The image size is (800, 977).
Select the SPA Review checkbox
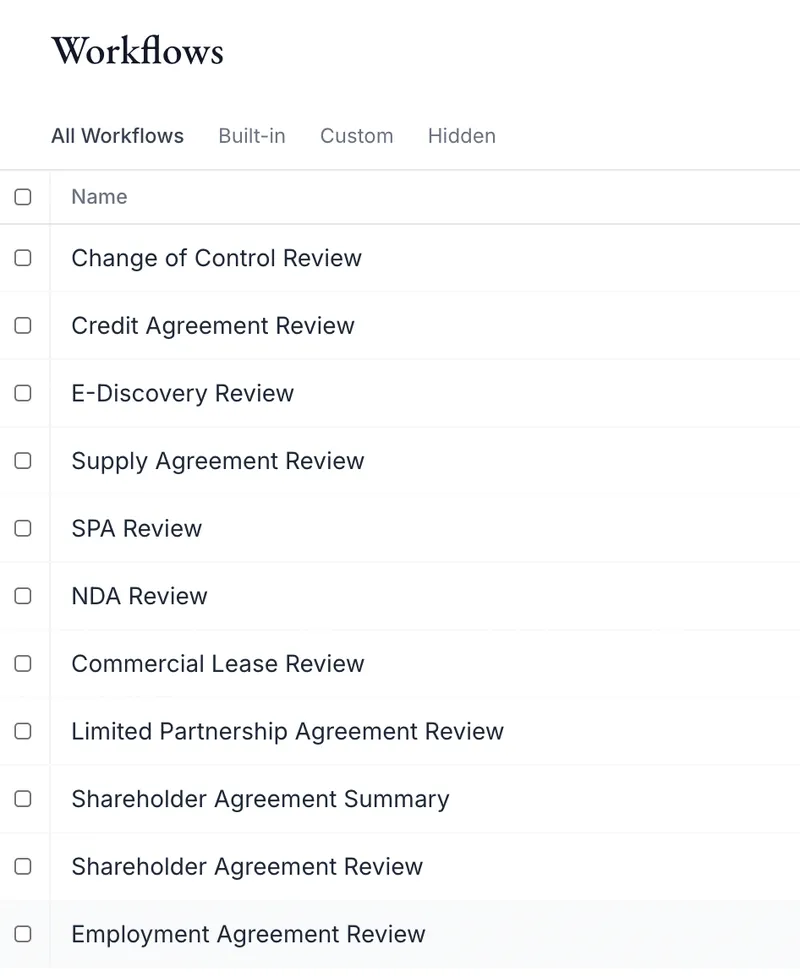point(23,529)
